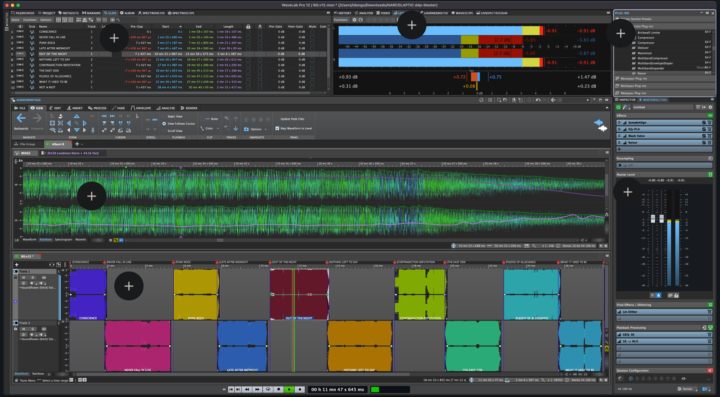Click the magnifier icon at the Zoom group center

[x=77, y=123]
